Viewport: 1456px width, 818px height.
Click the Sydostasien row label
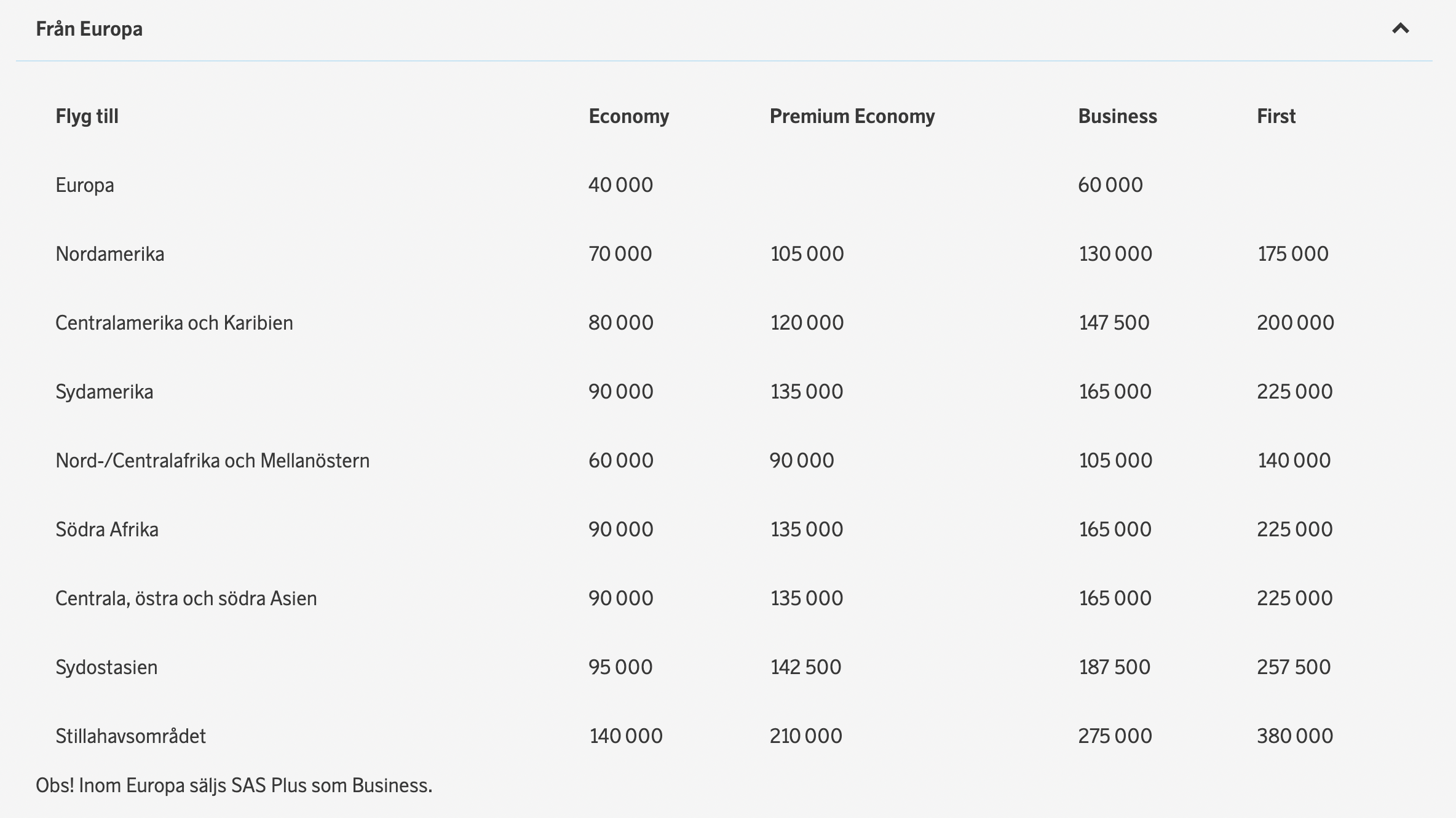106,667
